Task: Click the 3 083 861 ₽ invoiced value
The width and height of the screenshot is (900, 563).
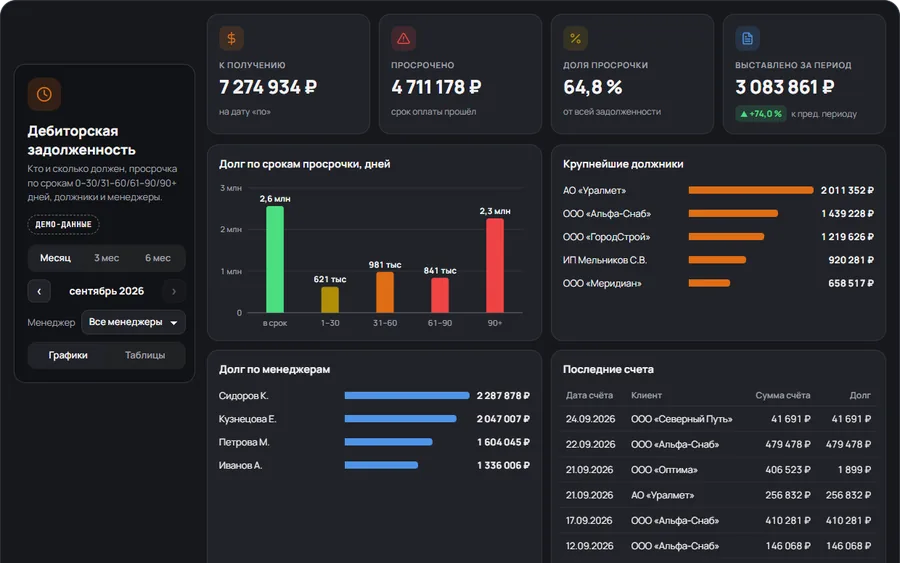Action: point(785,87)
